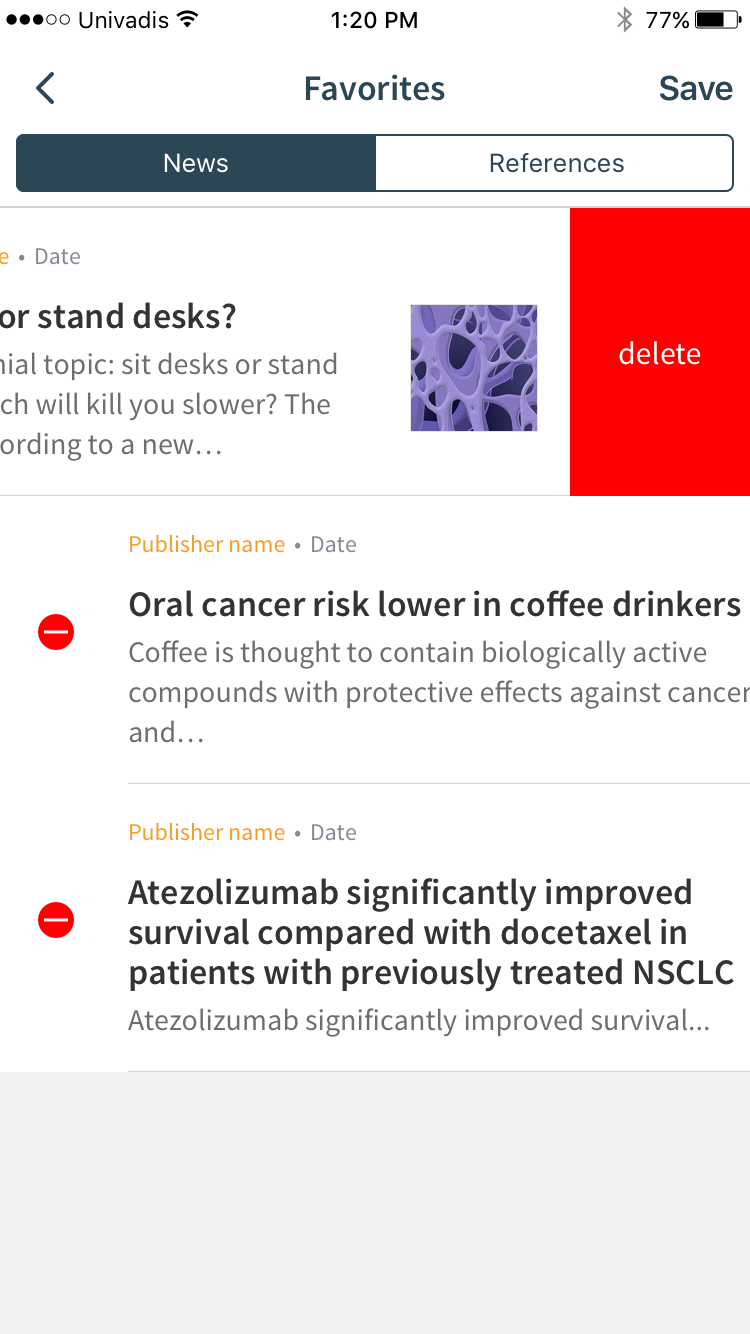Tap Publisher name above Atezolizumab article
750x1334 pixels.
[x=207, y=832]
